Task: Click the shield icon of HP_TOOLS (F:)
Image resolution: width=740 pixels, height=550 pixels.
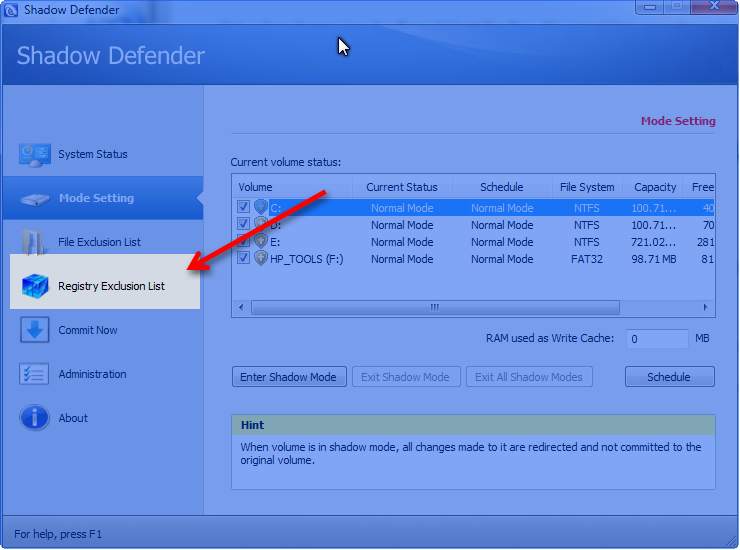Action: [x=261, y=258]
